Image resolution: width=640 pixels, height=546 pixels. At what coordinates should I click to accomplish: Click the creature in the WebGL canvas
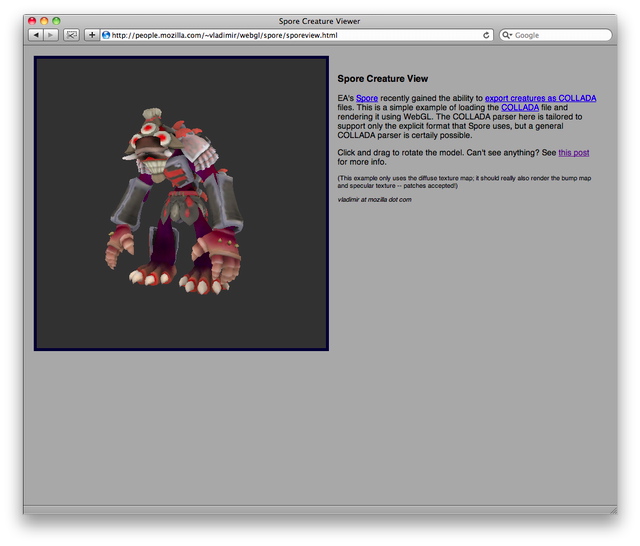pyautogui.click(x=176, y=201)
